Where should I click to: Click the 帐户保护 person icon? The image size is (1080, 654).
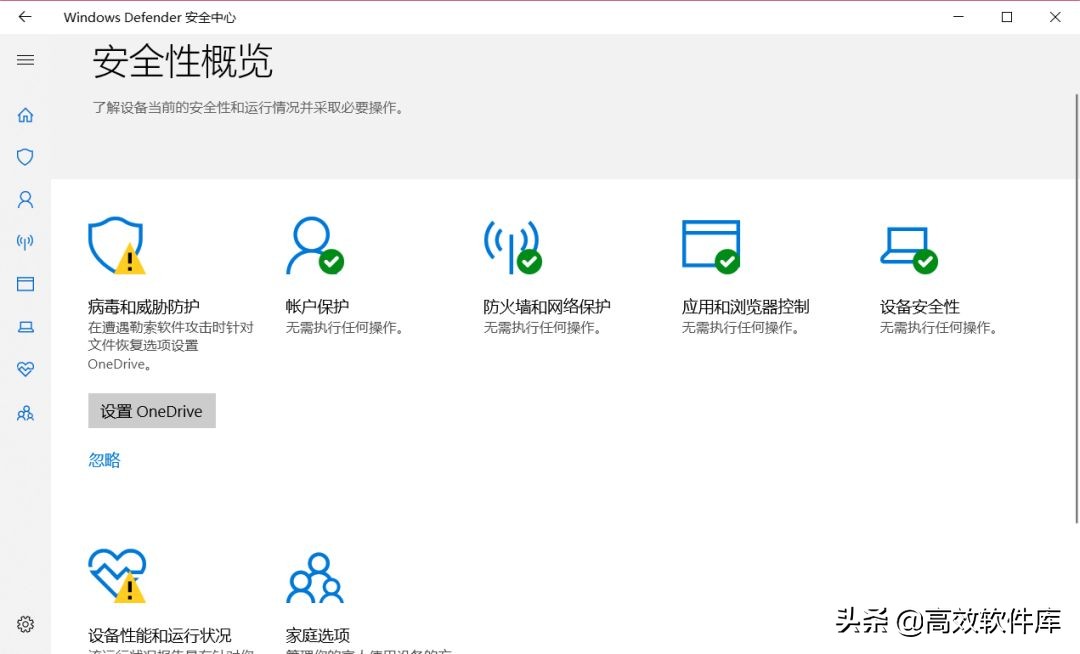coord(313,243)
